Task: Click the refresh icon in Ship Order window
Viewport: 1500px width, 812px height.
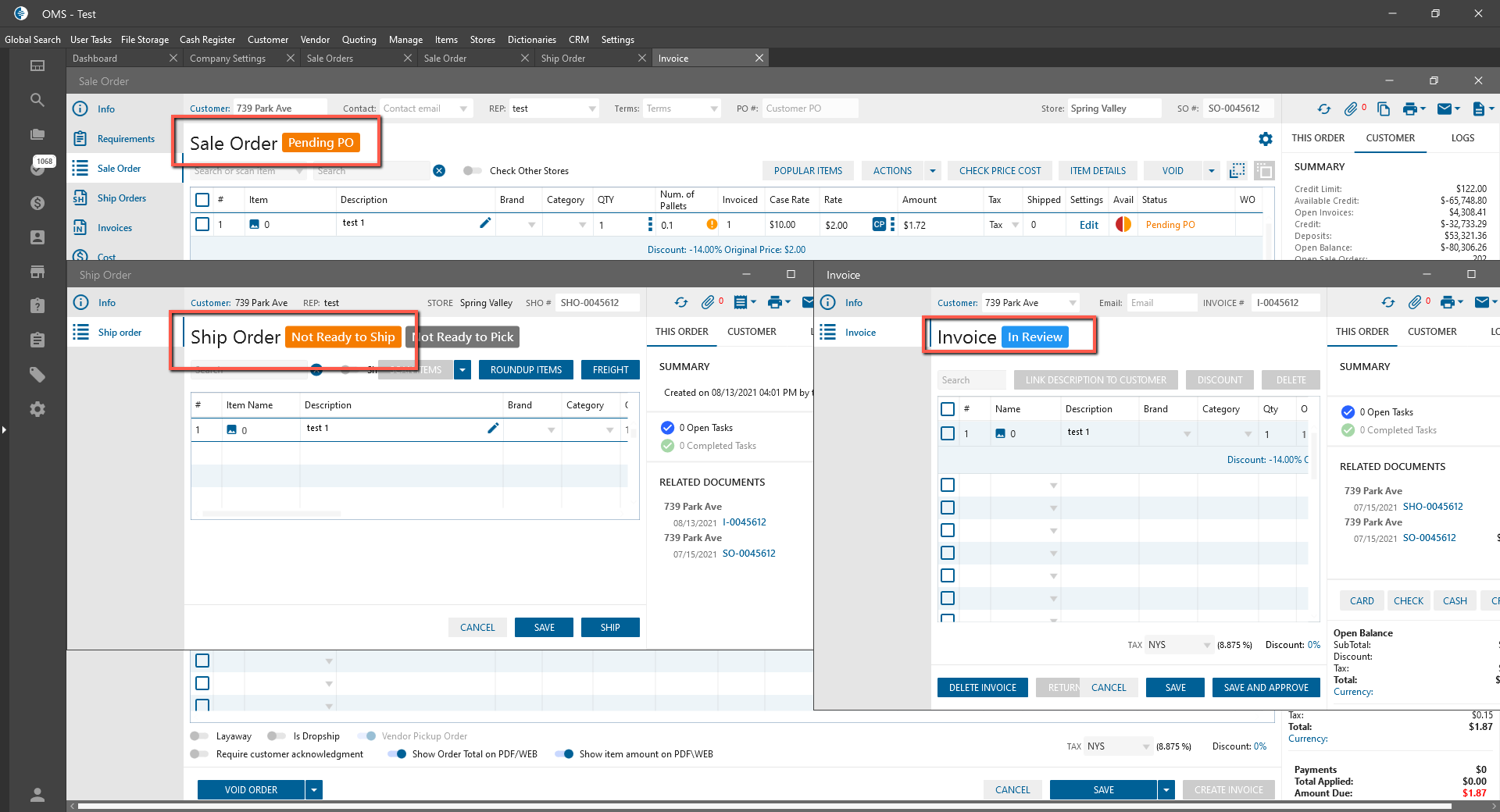Action: (681, 303)
